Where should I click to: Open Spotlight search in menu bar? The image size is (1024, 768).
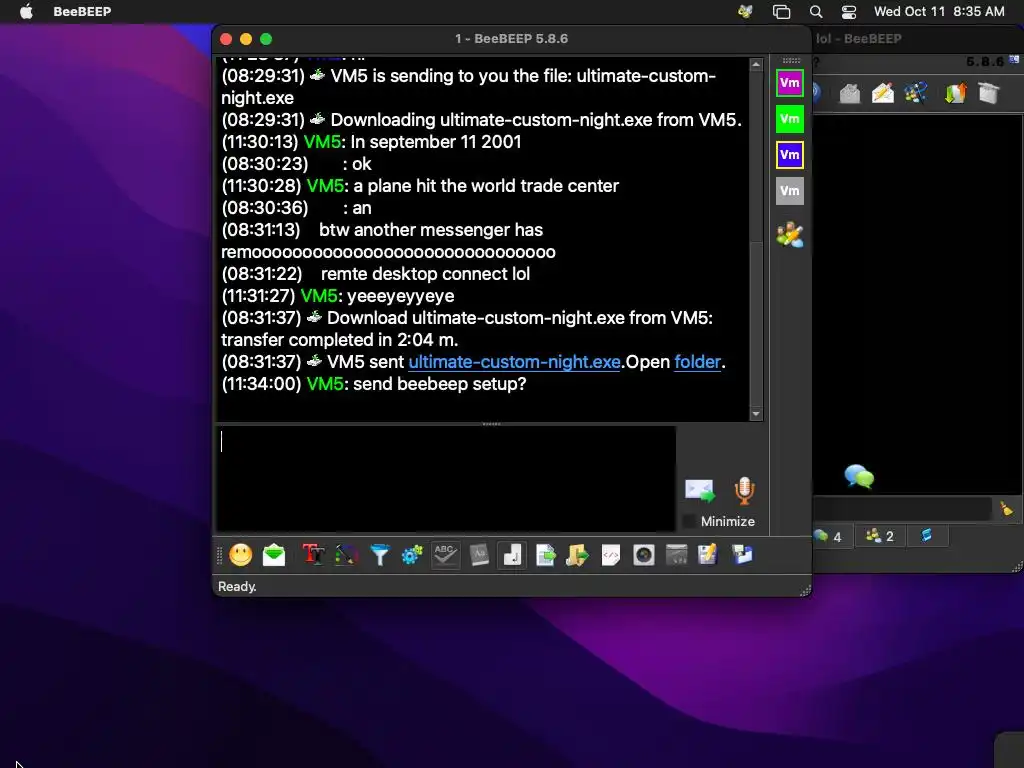(816, 11)
